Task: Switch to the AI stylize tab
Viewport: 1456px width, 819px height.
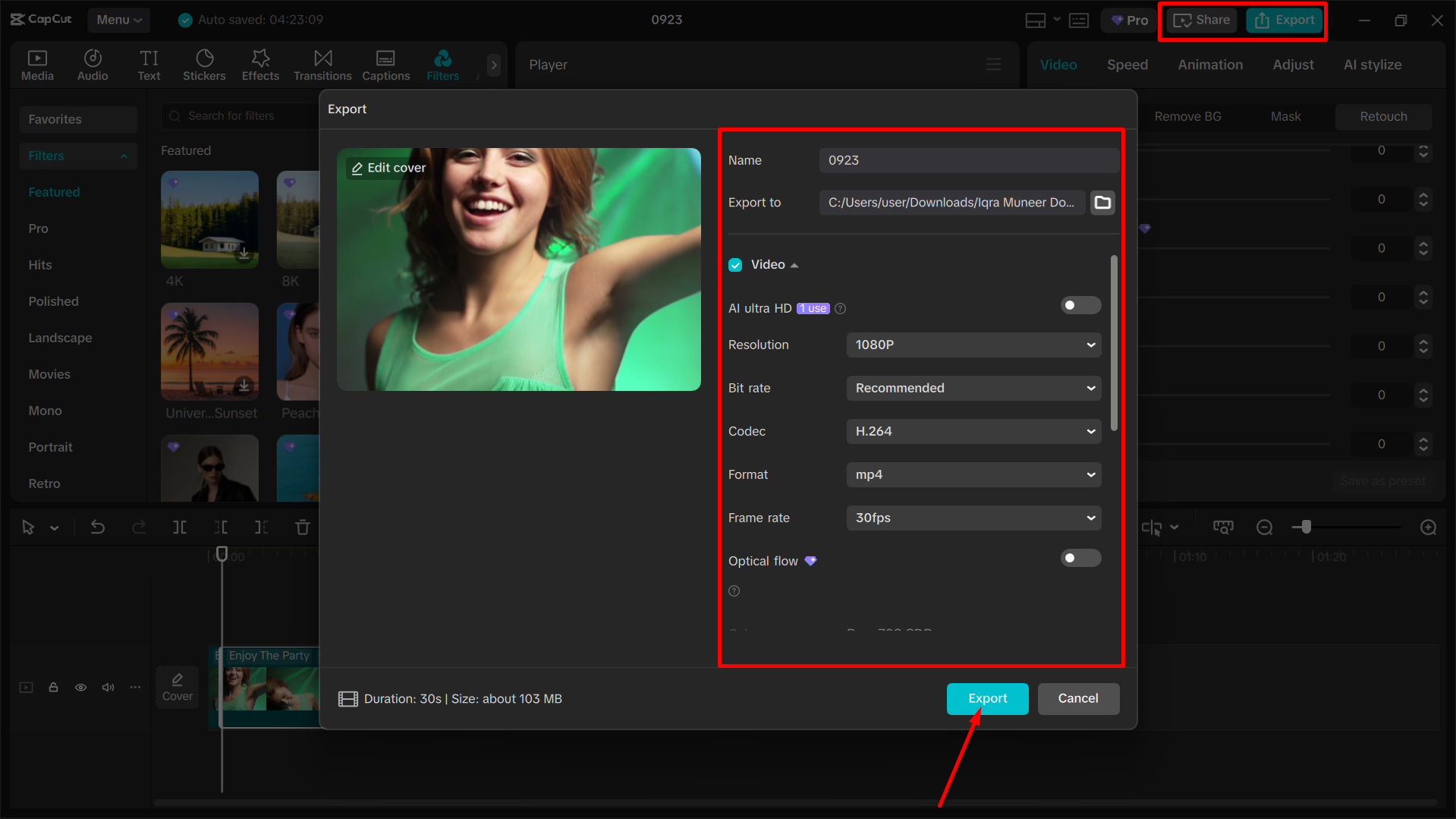Action: (1372, 65)
